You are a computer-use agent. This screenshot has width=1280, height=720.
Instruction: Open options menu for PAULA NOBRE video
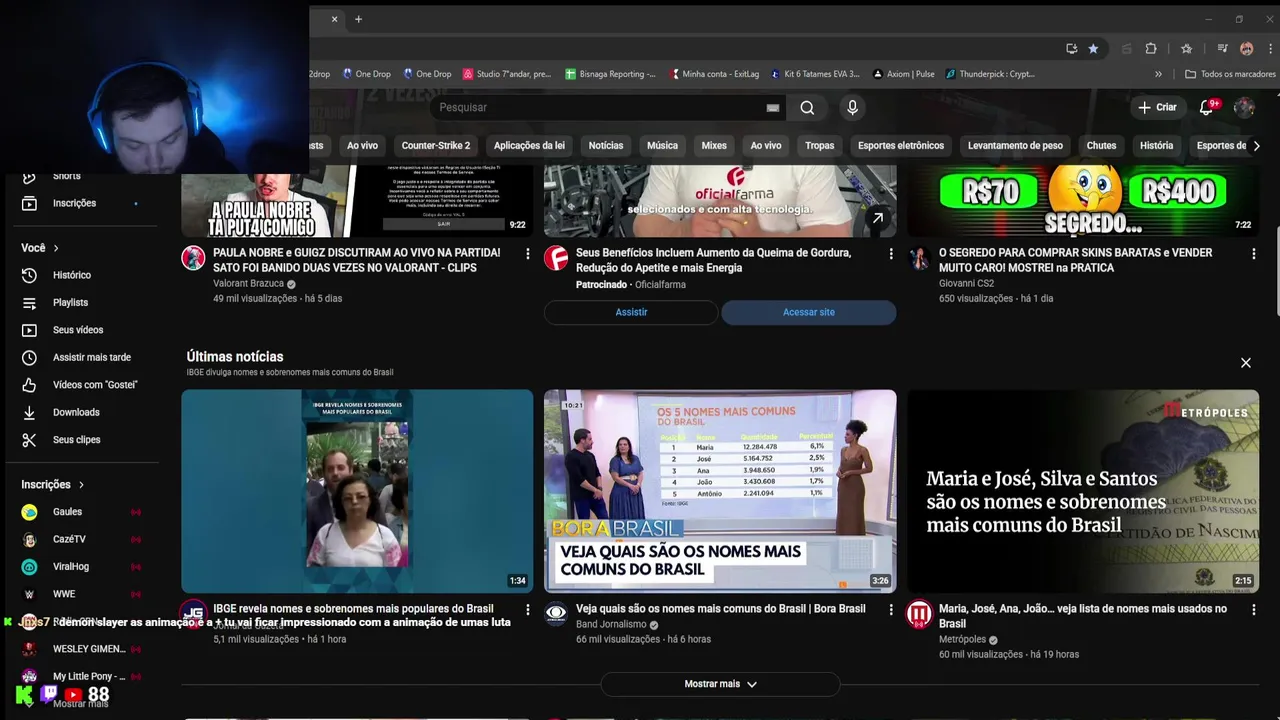coord(528,254)
